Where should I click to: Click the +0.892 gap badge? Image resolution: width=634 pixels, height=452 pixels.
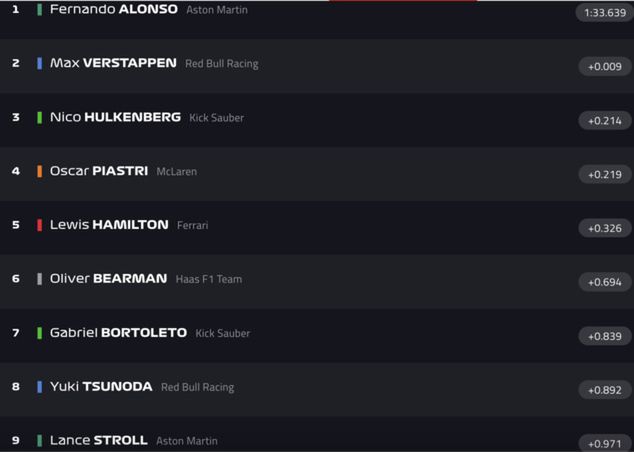pyautogui.click(x=604, y=391)
